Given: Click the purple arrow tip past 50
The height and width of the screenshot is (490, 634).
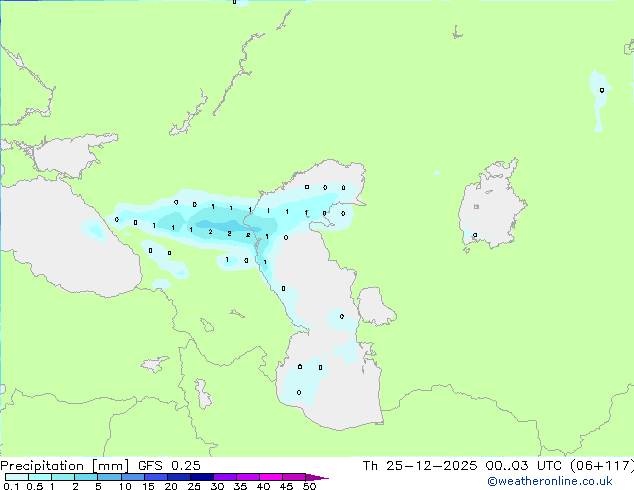Looking at the screenshot, I should 317,477.
